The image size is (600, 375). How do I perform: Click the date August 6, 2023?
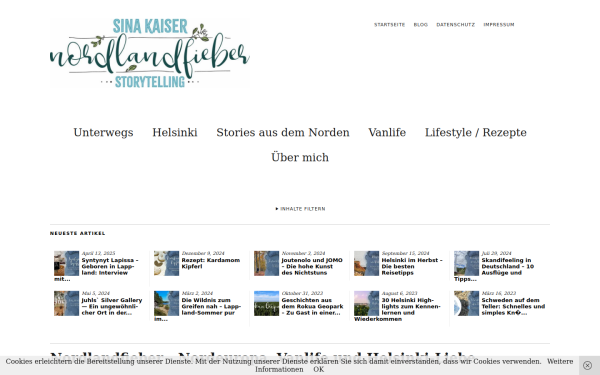tap(399, 293)
